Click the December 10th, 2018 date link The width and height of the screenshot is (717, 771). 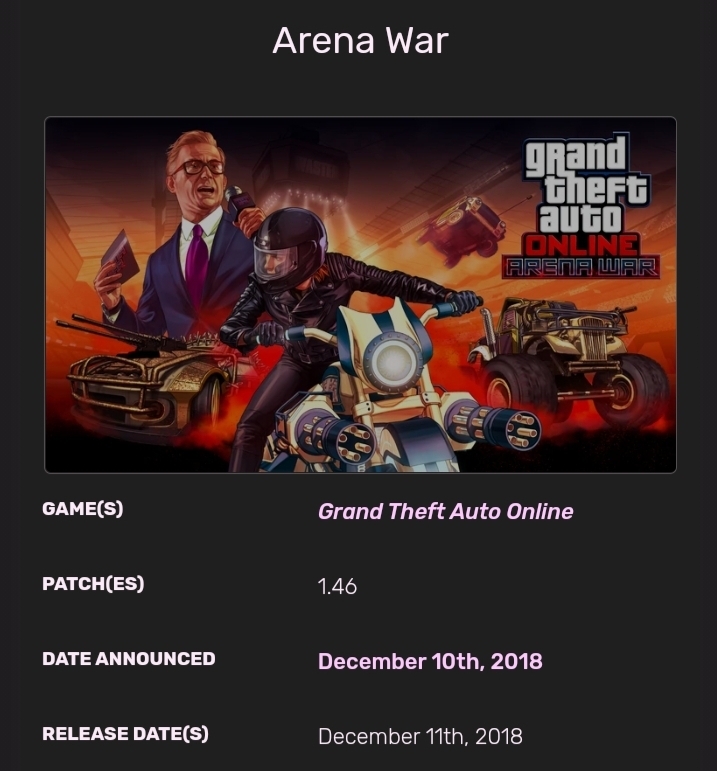click(x=430, y=661)
